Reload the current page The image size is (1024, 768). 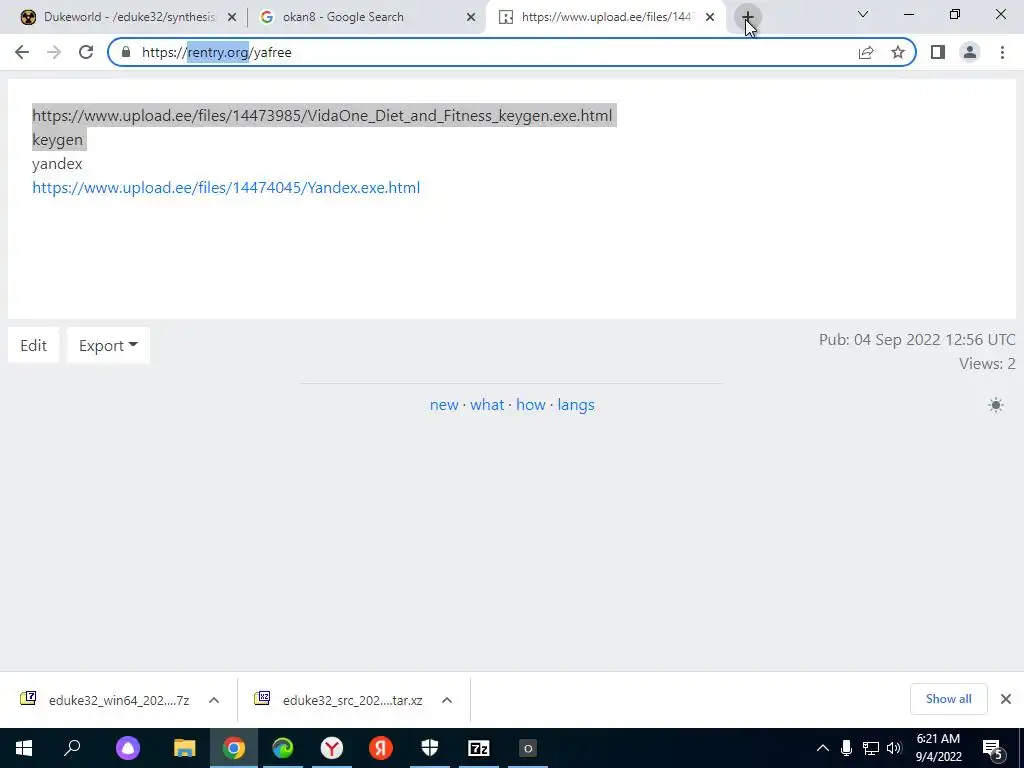click(86, 52)
